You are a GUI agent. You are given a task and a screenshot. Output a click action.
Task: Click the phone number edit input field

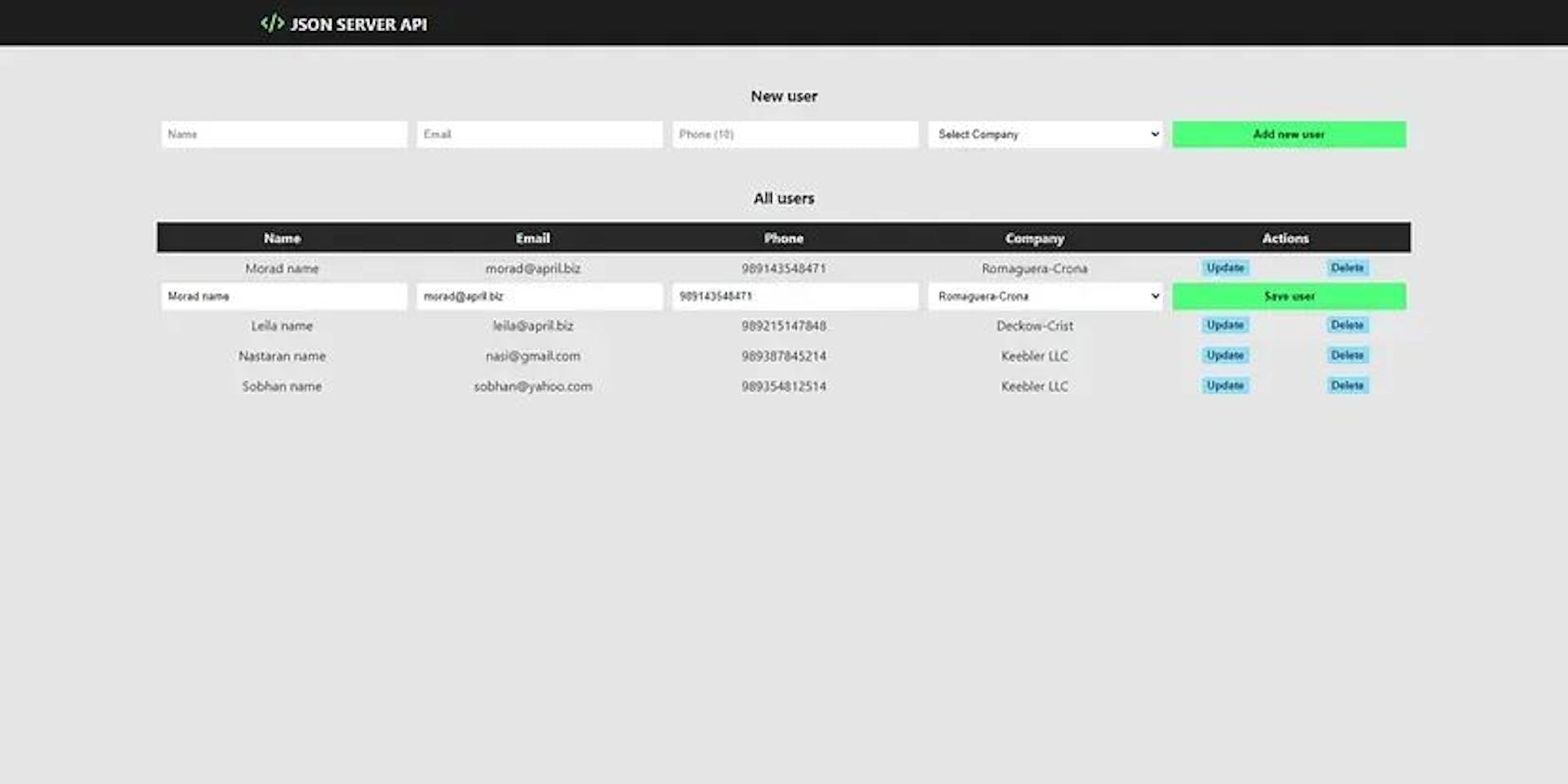click(x=795, y=296)
